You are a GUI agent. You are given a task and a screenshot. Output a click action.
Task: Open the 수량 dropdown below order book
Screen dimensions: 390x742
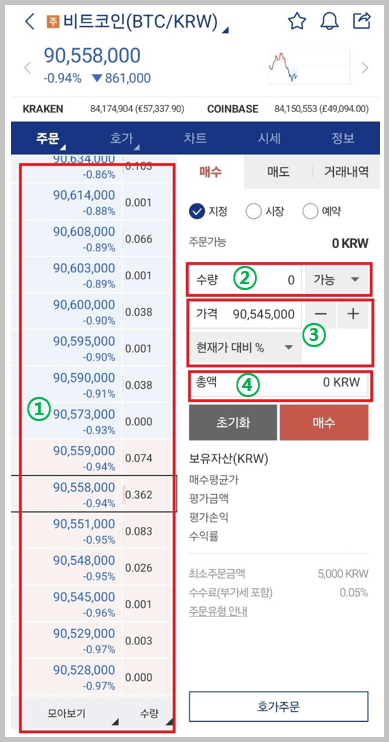[x=148, y=713]
